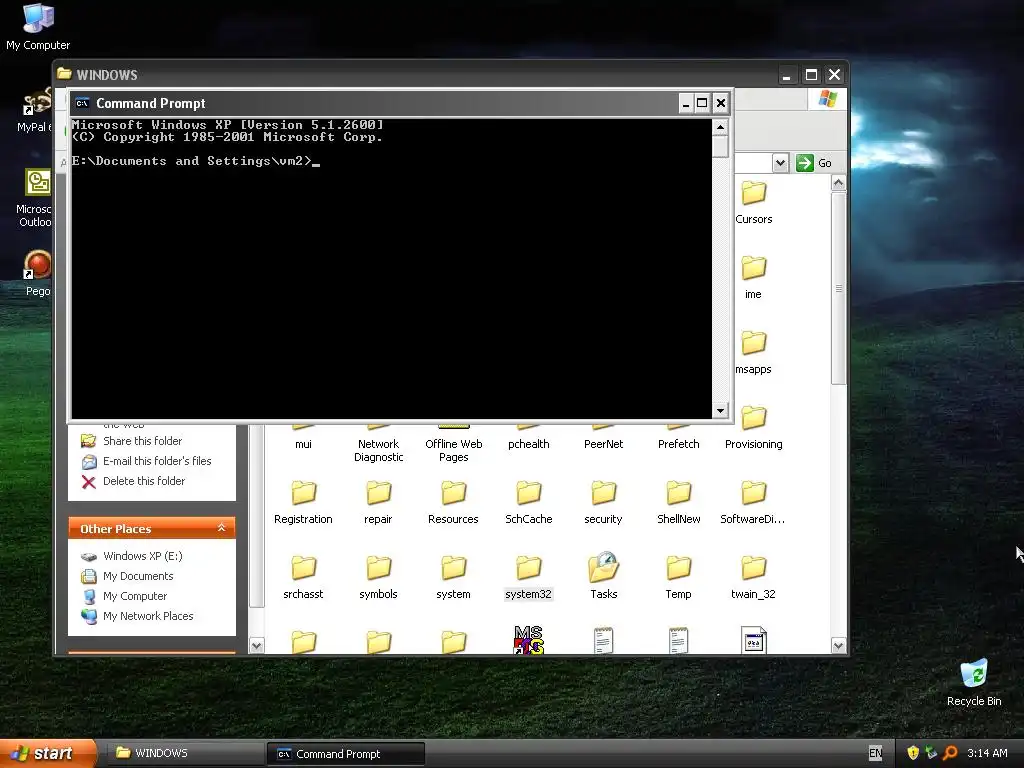The height and width of the screenshot is (768, 1024).
Task: Select the Registration folder icon
Action: pyautogui.click(x=304, y=494)
